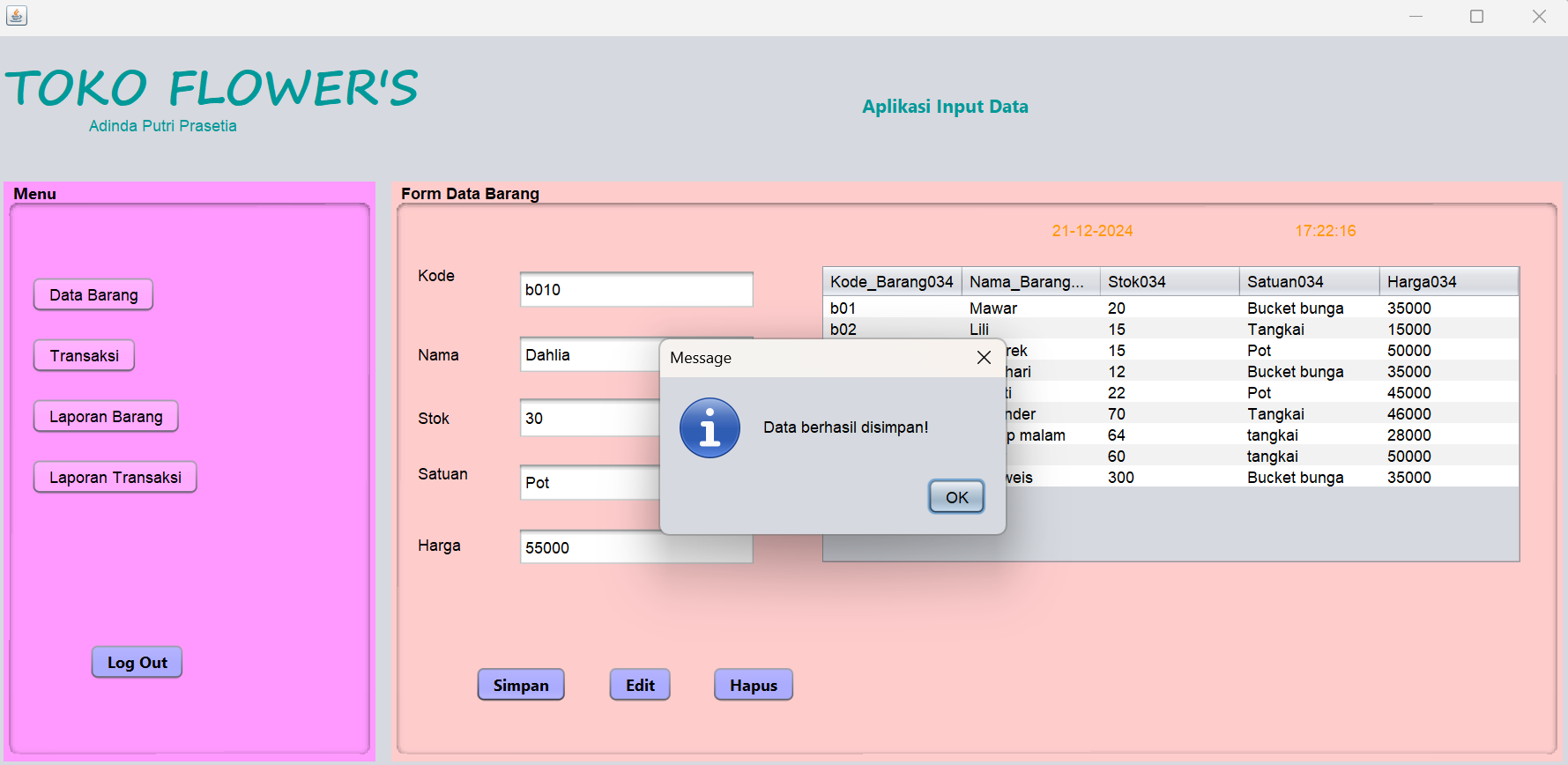The width and height of the screenshot is (1568, 765).
Task: Click into the Harga input field
Action: [x=635, y=548]
